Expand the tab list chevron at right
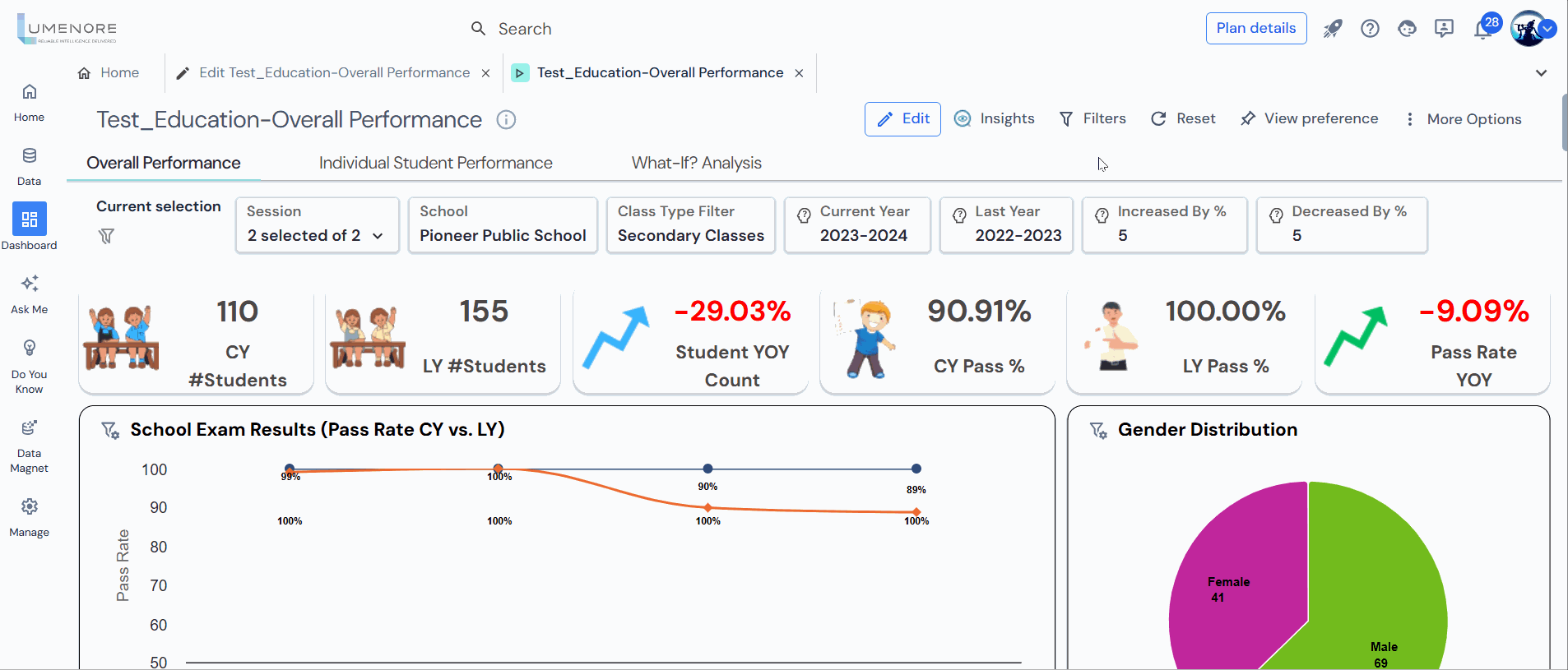This screenshot has height=670, width=1568. point(1541,73)
